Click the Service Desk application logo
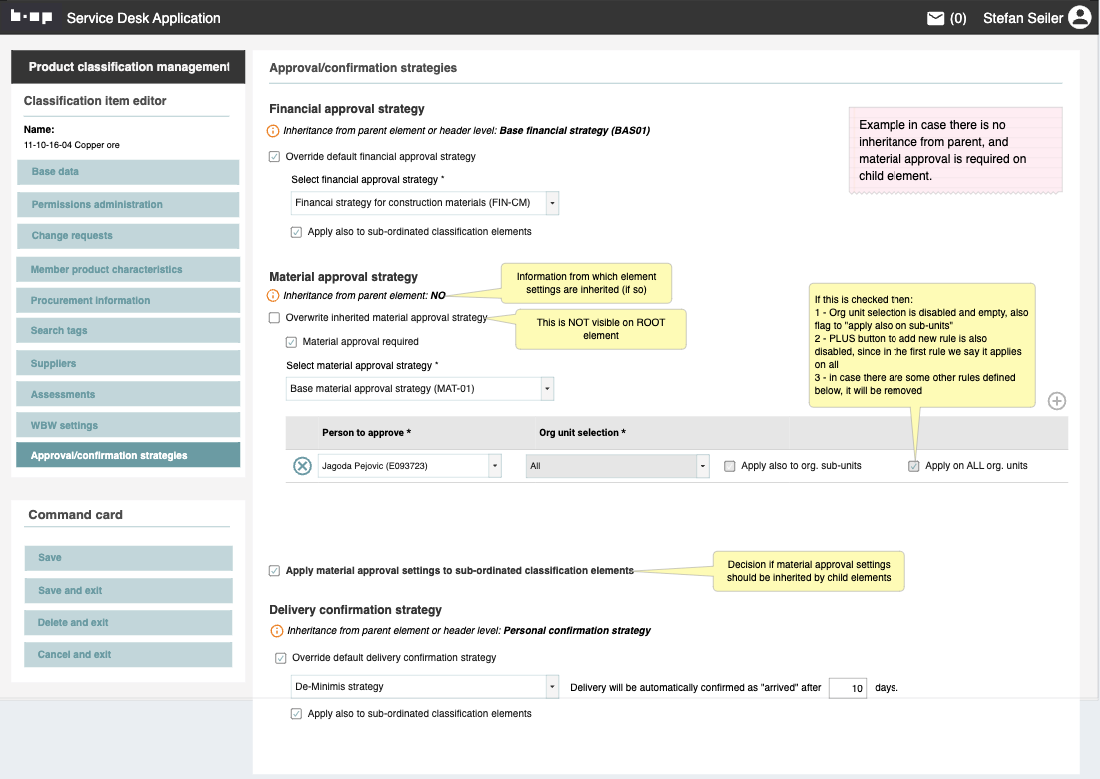 (x=31, y=18)
